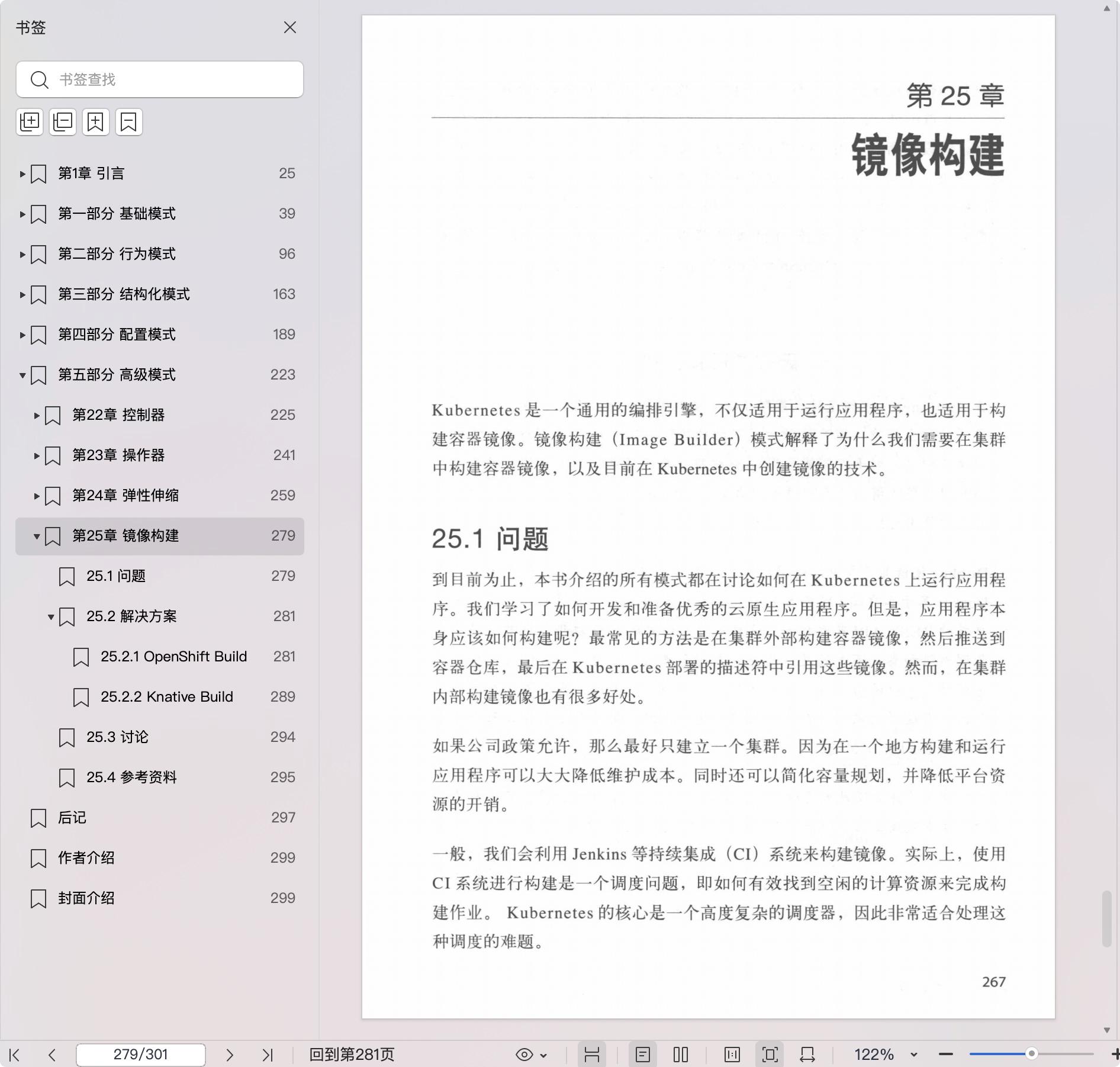Jump to the last page
The image size is (1120, 1067).
tap(268, 1055)
